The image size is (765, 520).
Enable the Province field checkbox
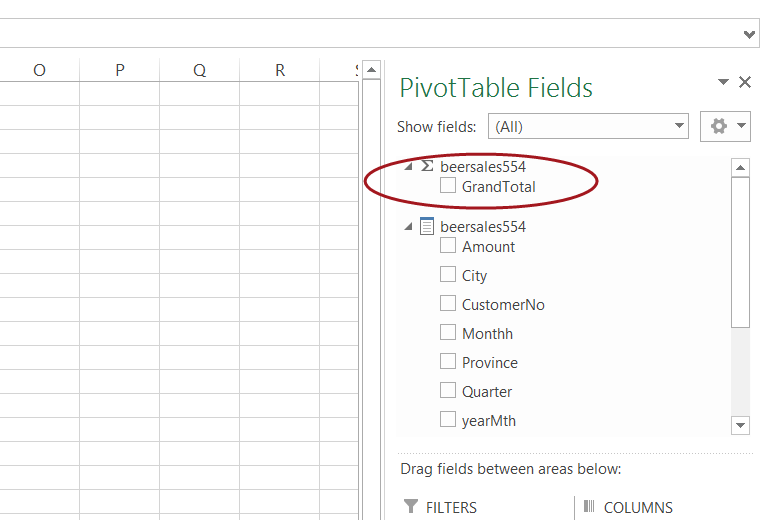[448, 362]
